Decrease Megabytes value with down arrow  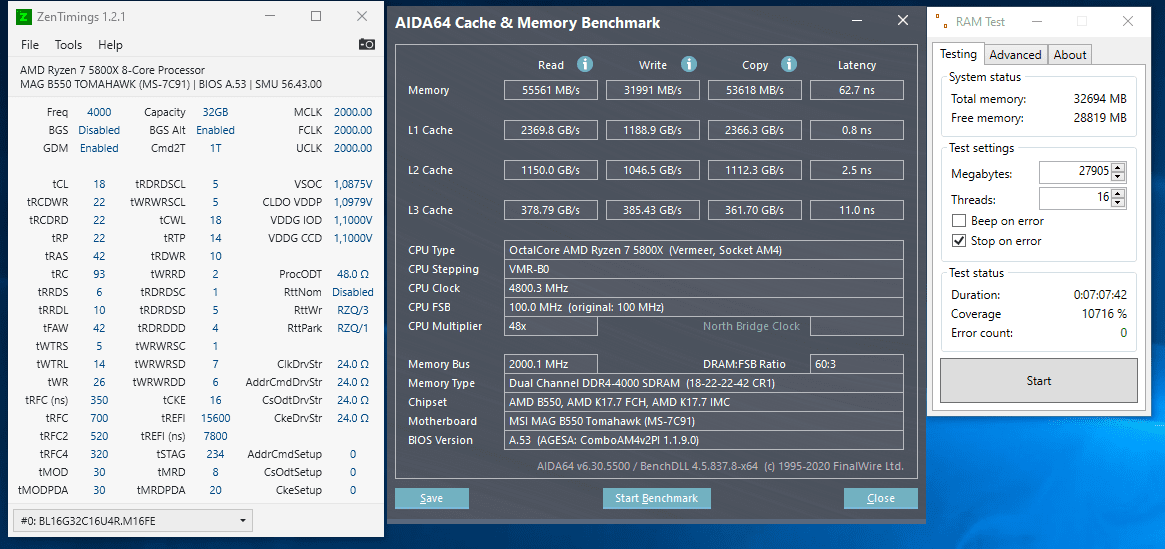pyautogui.click(x=1119, y=178)
